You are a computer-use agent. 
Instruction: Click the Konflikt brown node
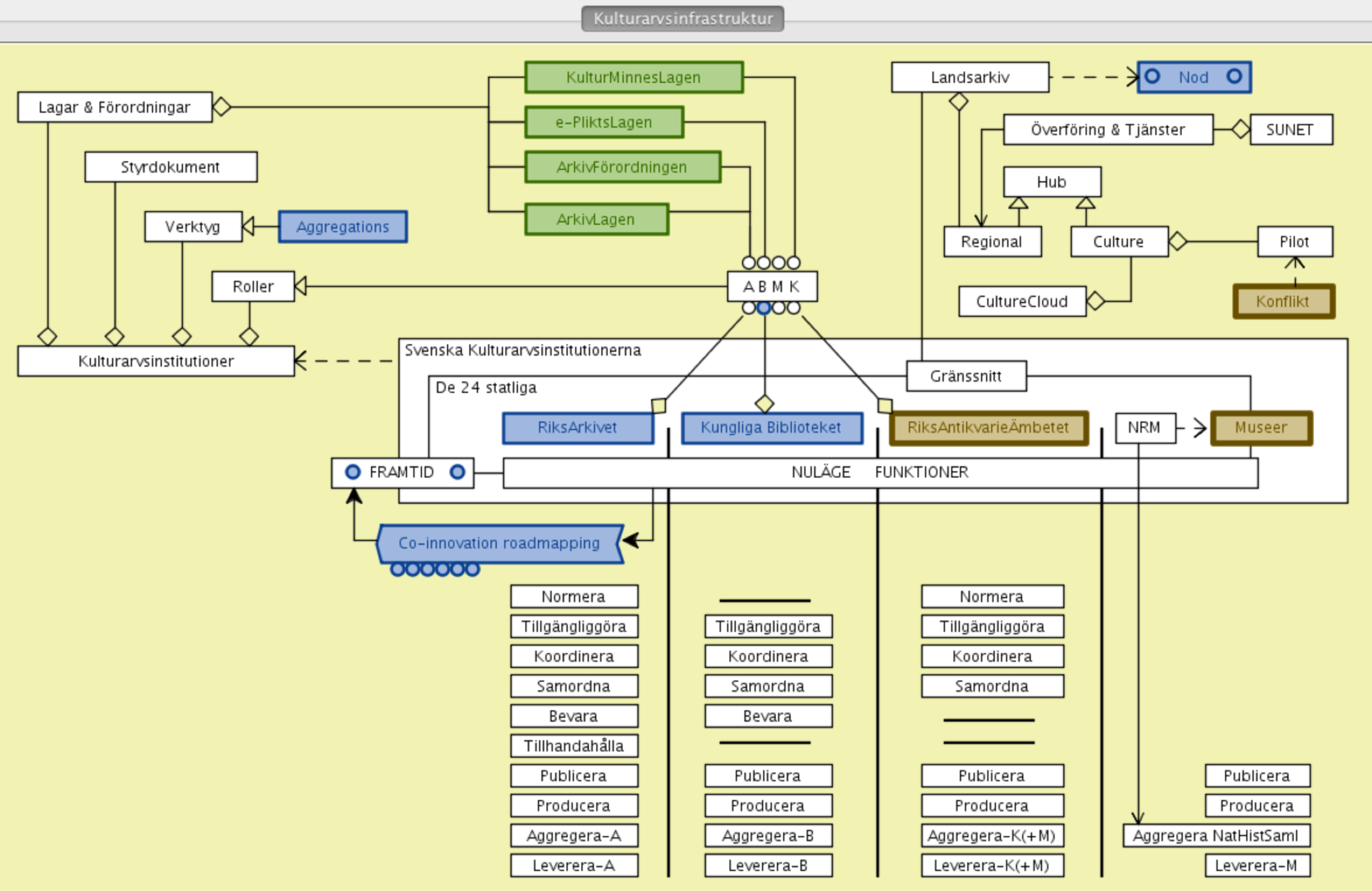pos(1283,301)
